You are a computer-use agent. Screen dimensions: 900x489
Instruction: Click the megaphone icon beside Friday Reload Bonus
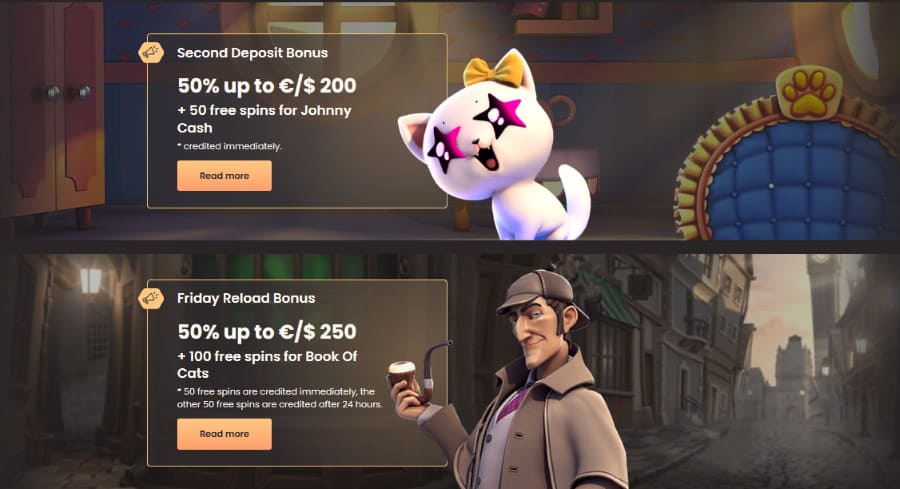pyautogui.click(x=151, y=298)
